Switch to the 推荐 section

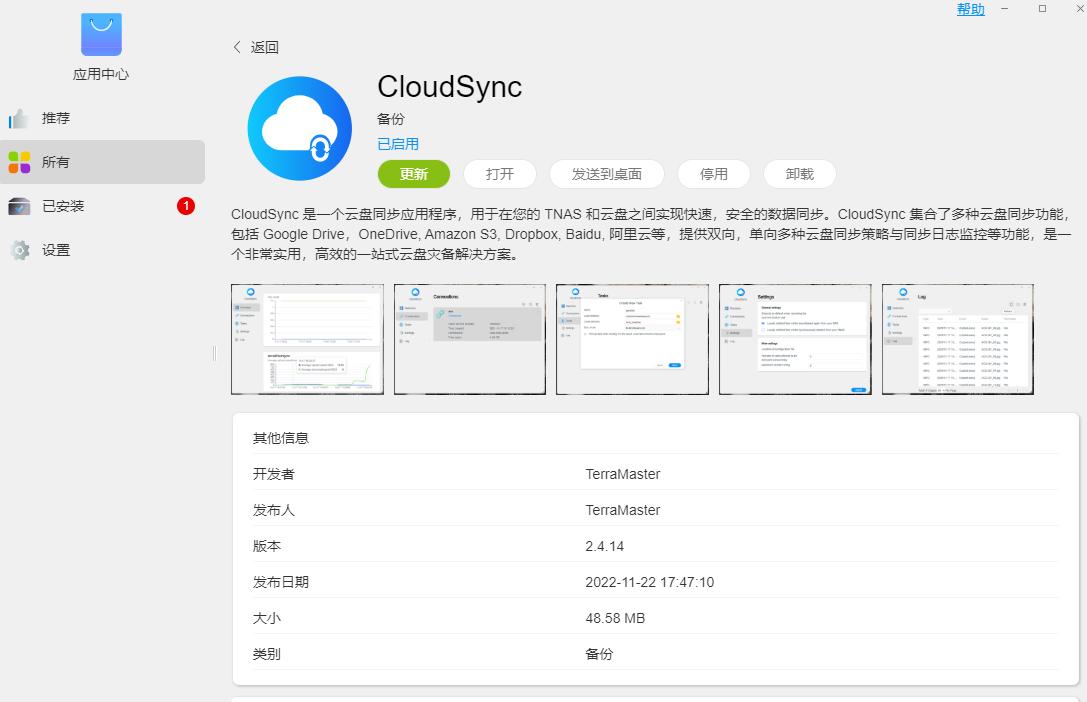(x=55, y=118)
